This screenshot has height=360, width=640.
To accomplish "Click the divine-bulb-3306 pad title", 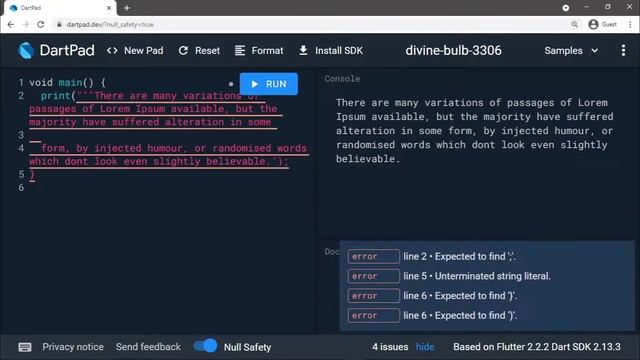I will point(453,50).
